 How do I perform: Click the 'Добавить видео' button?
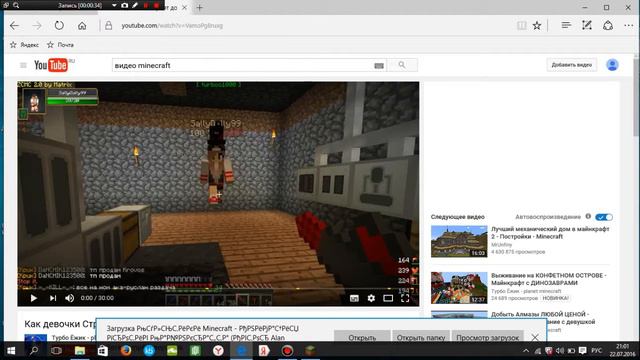point(571,65)
